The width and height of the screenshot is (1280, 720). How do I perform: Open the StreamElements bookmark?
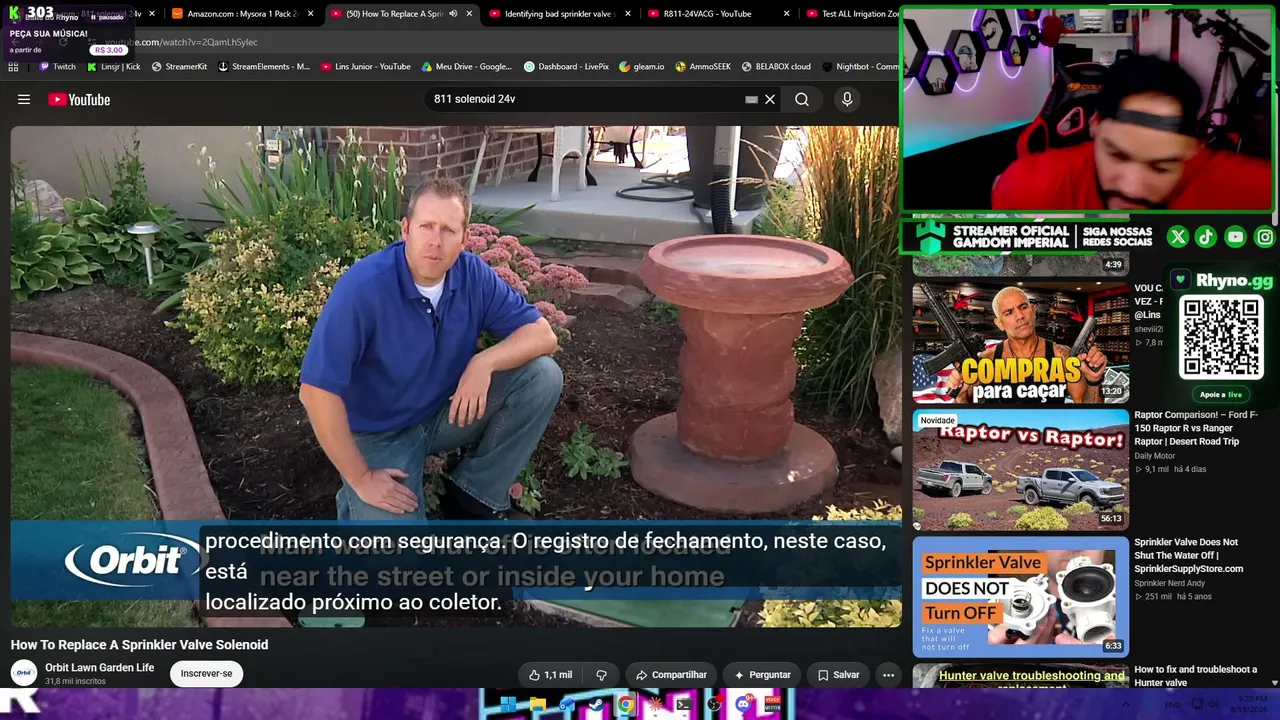coord(264,67)
